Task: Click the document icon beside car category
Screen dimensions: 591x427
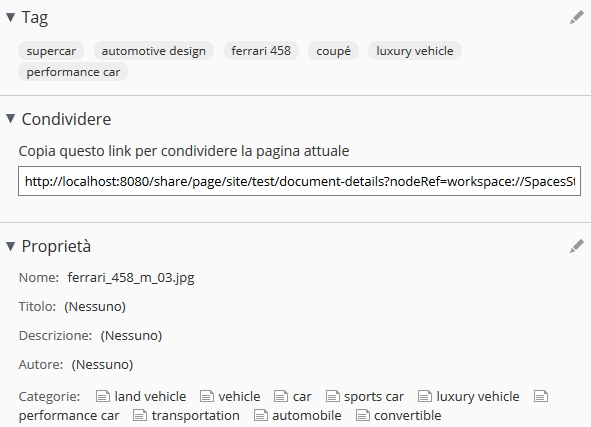Action: pyautogui.click(x=281, y=396)
